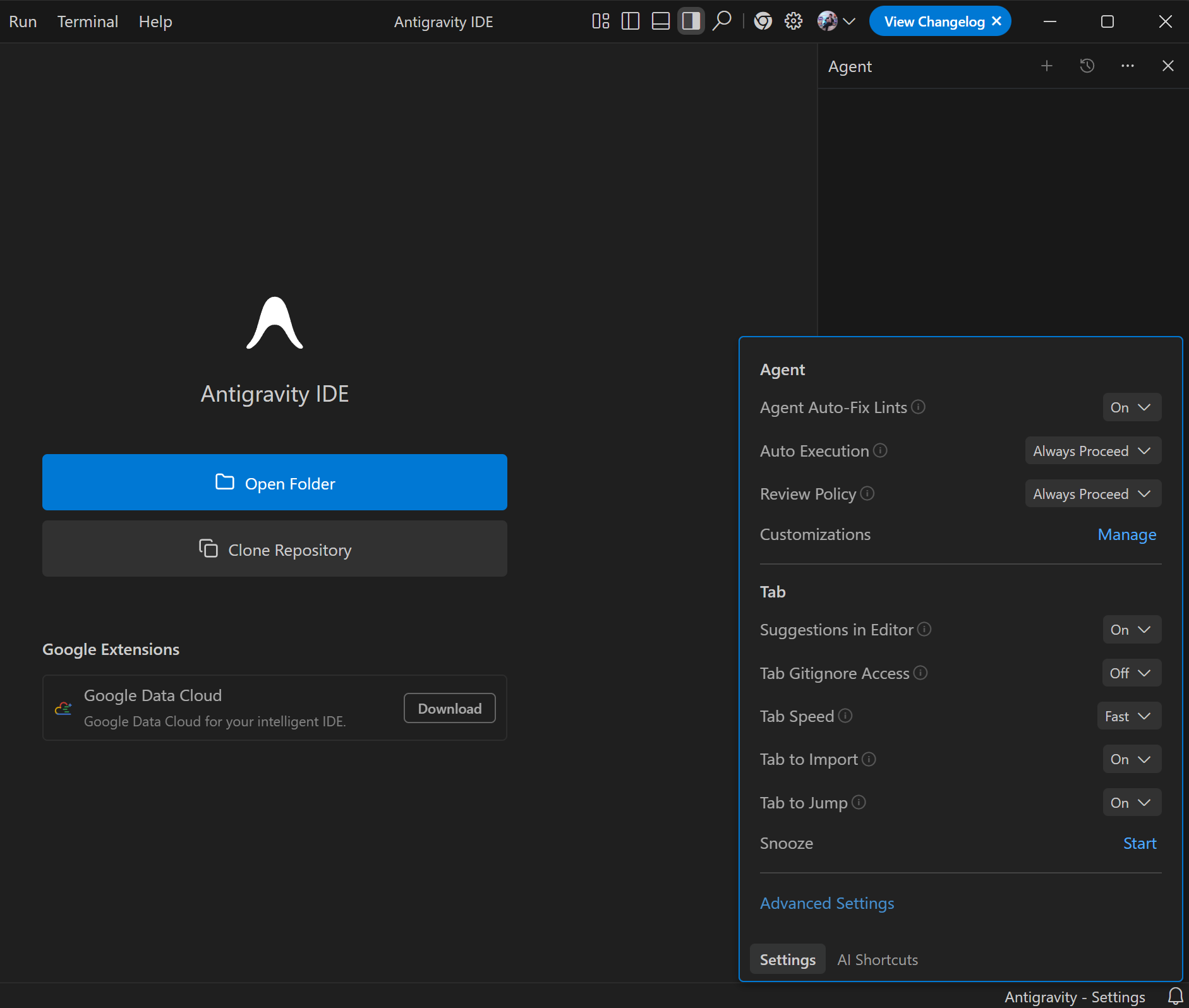Open the Run menu
The image size is (1189, 1008).
[23, 21]
